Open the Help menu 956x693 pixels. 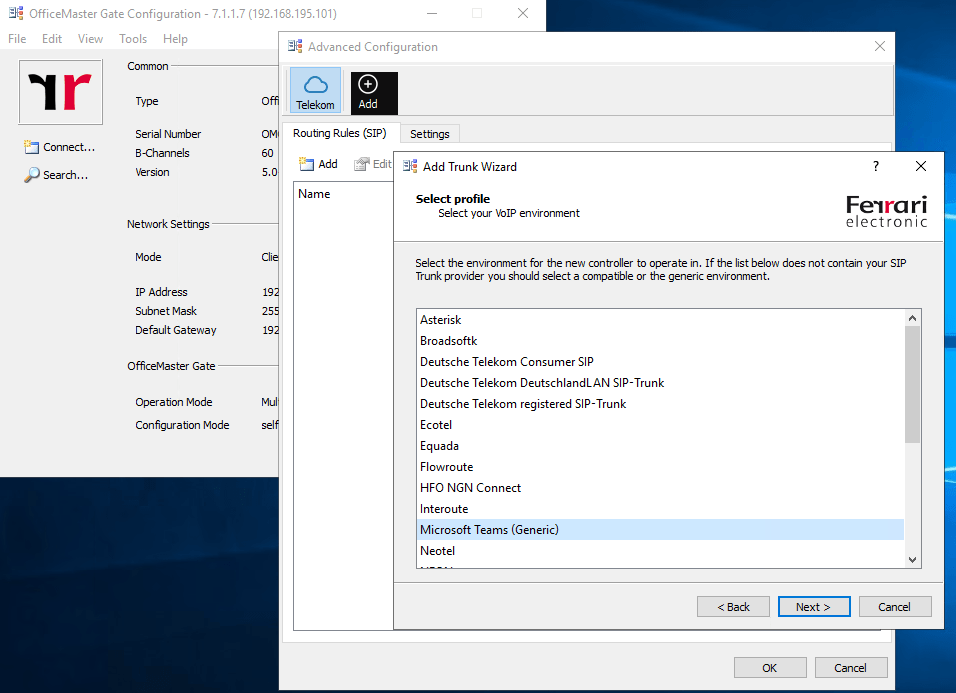tap(175, 38)
